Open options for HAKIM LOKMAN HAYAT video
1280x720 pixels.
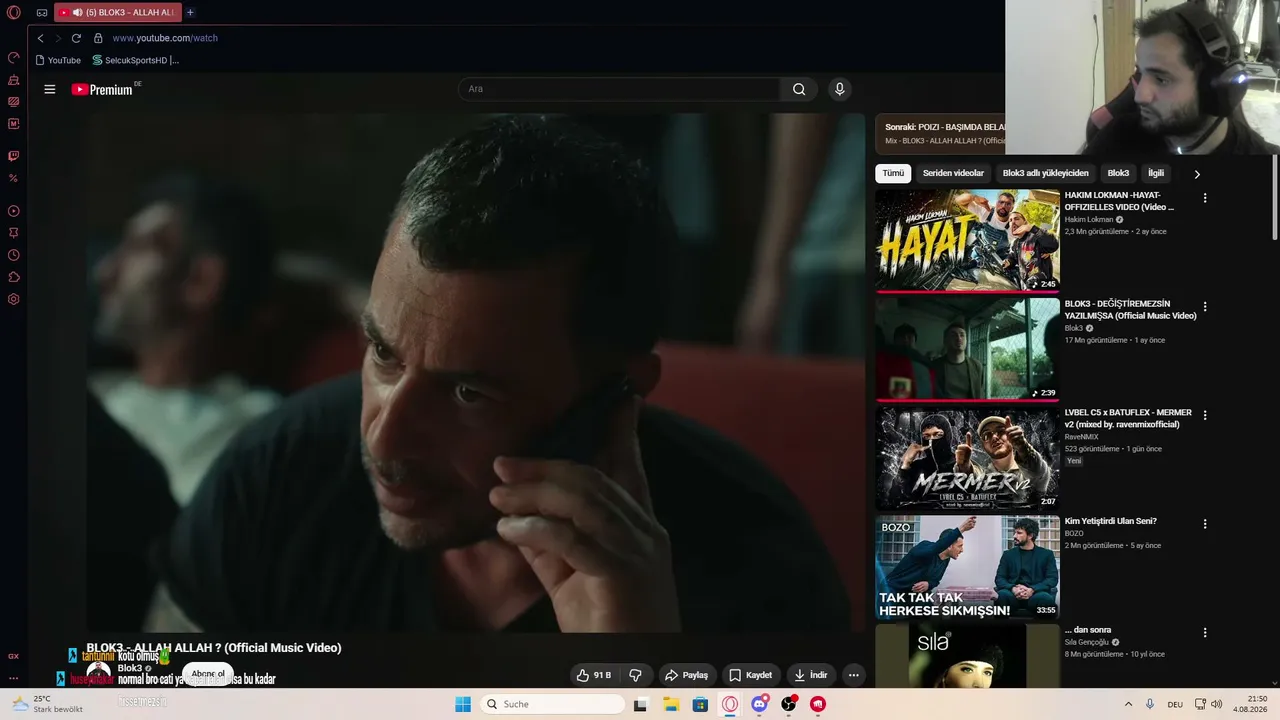tap(1205, 198)
